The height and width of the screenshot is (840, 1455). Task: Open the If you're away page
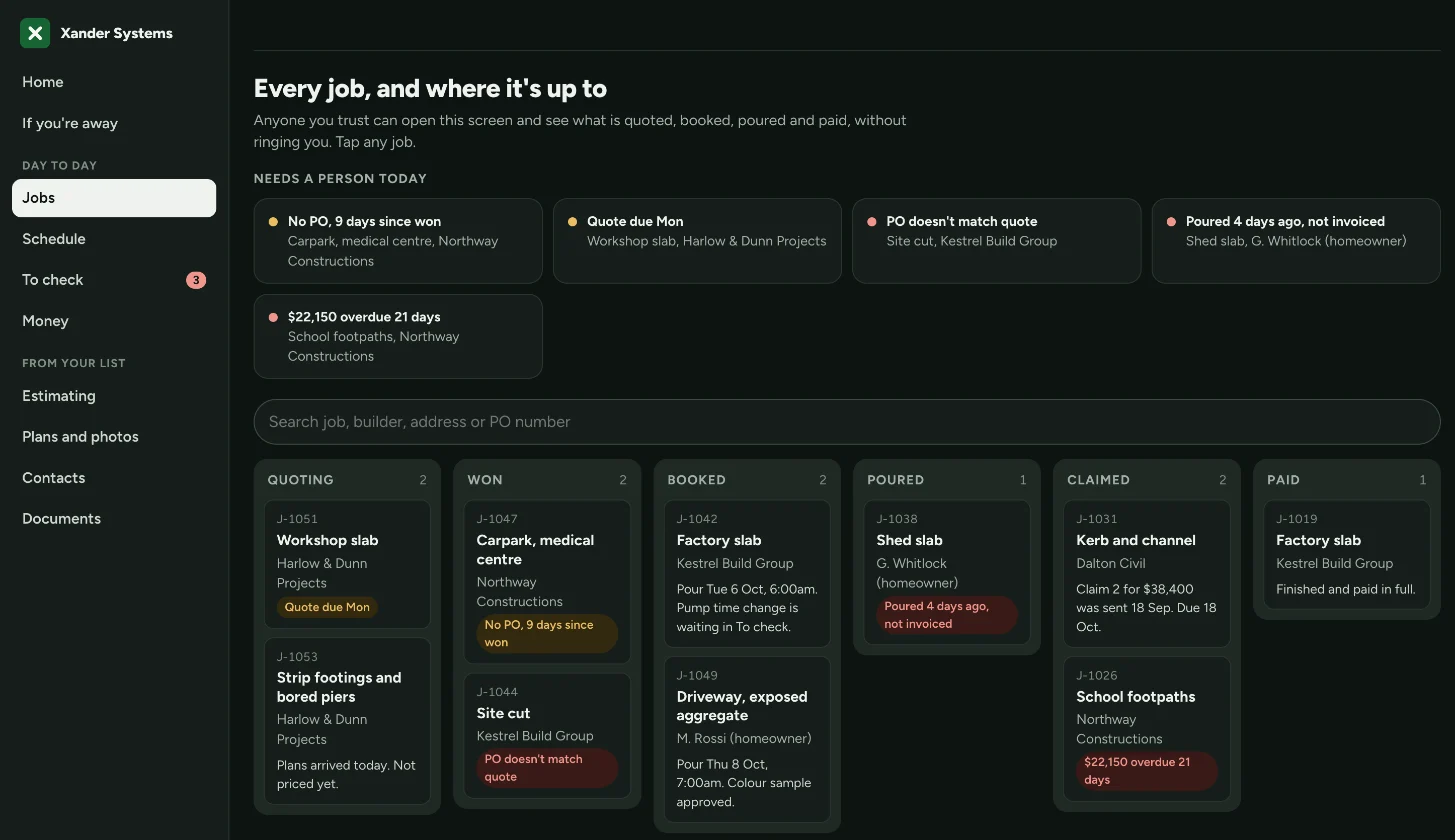pos(114,123)
